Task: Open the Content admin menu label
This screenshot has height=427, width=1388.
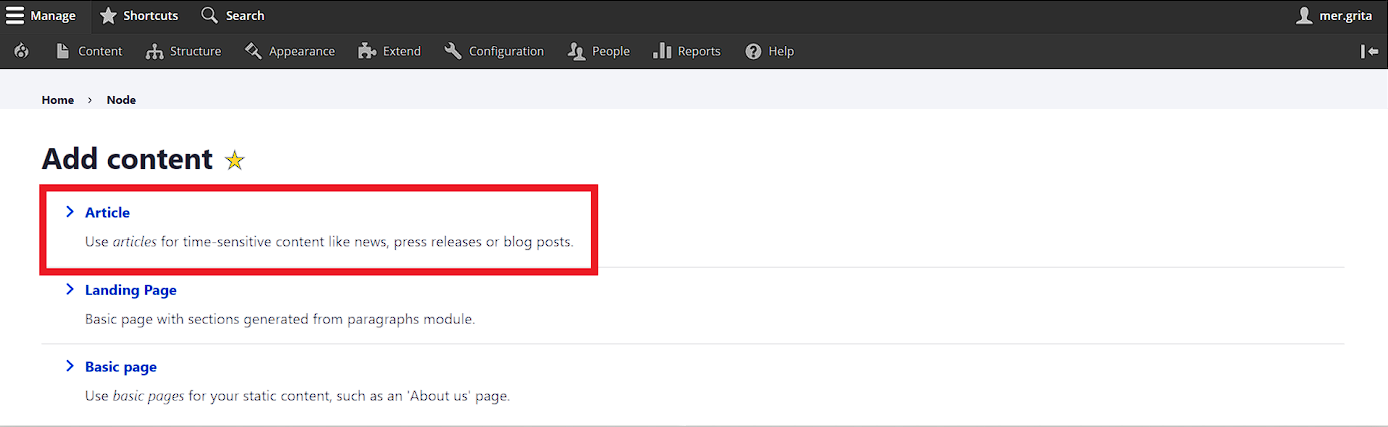Action: [x=100, y=51]
